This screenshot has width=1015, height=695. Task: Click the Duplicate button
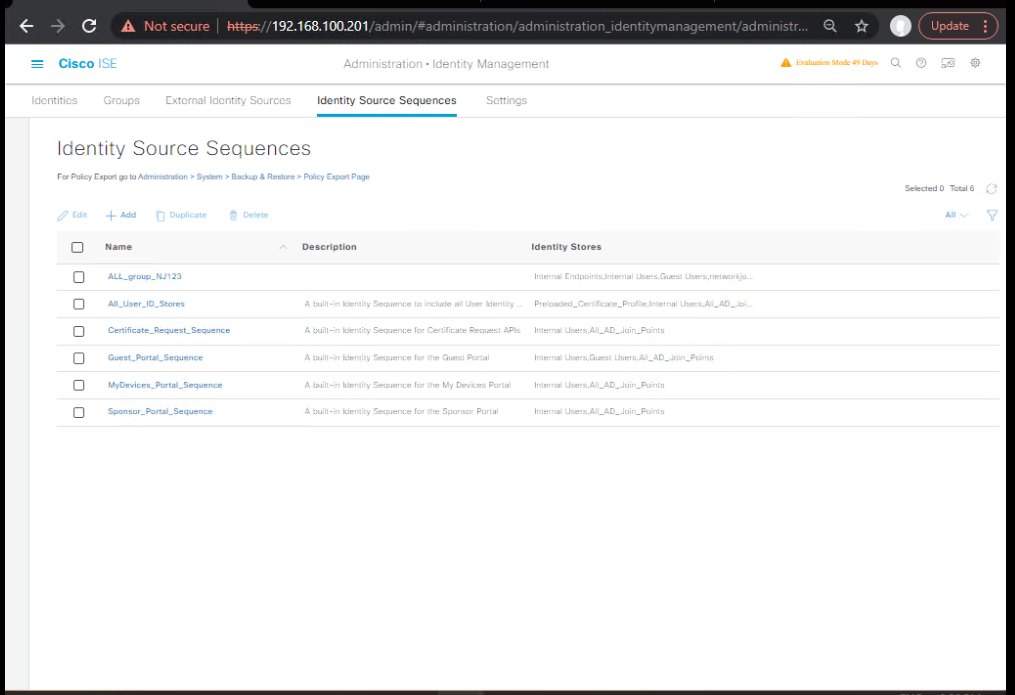[x=181, y=215]
